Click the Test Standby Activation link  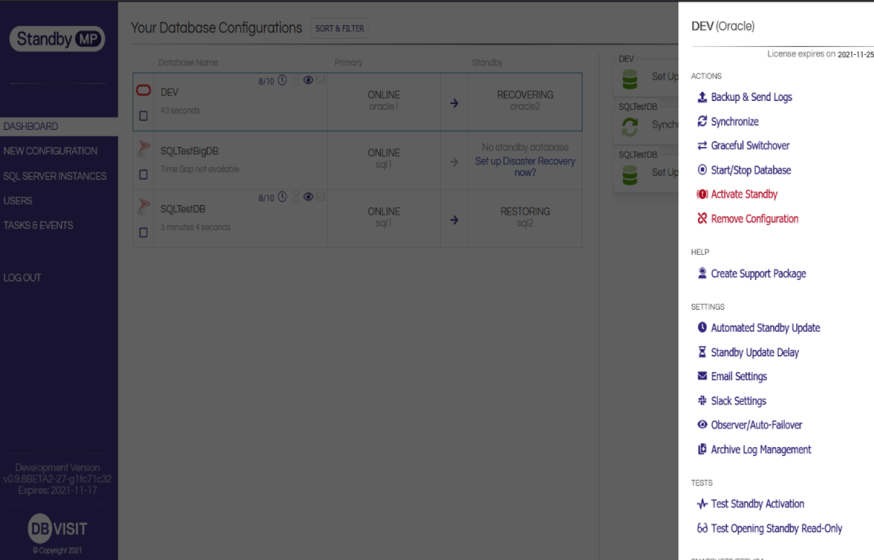758,504
